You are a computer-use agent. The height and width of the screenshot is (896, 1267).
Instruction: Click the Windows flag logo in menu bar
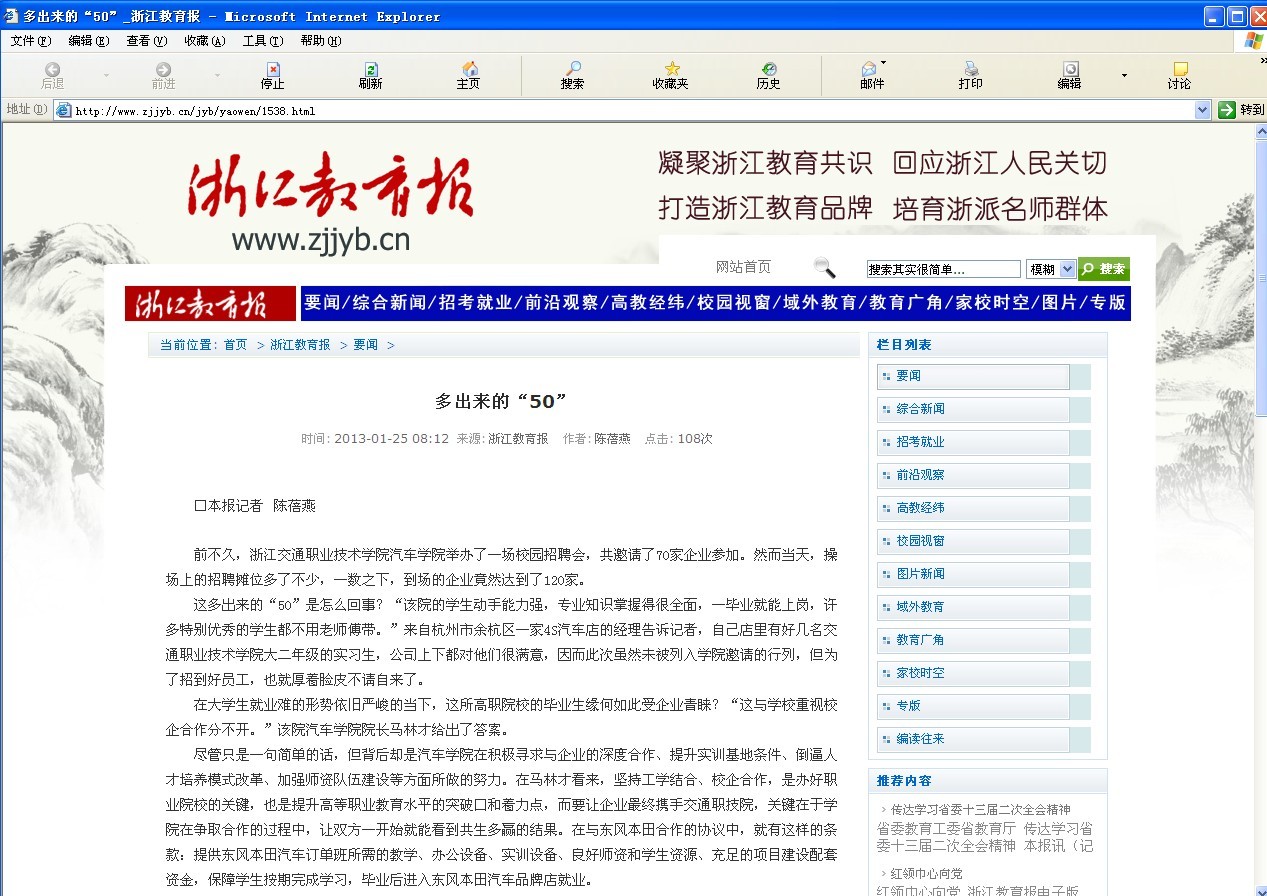coord(1253,41)
